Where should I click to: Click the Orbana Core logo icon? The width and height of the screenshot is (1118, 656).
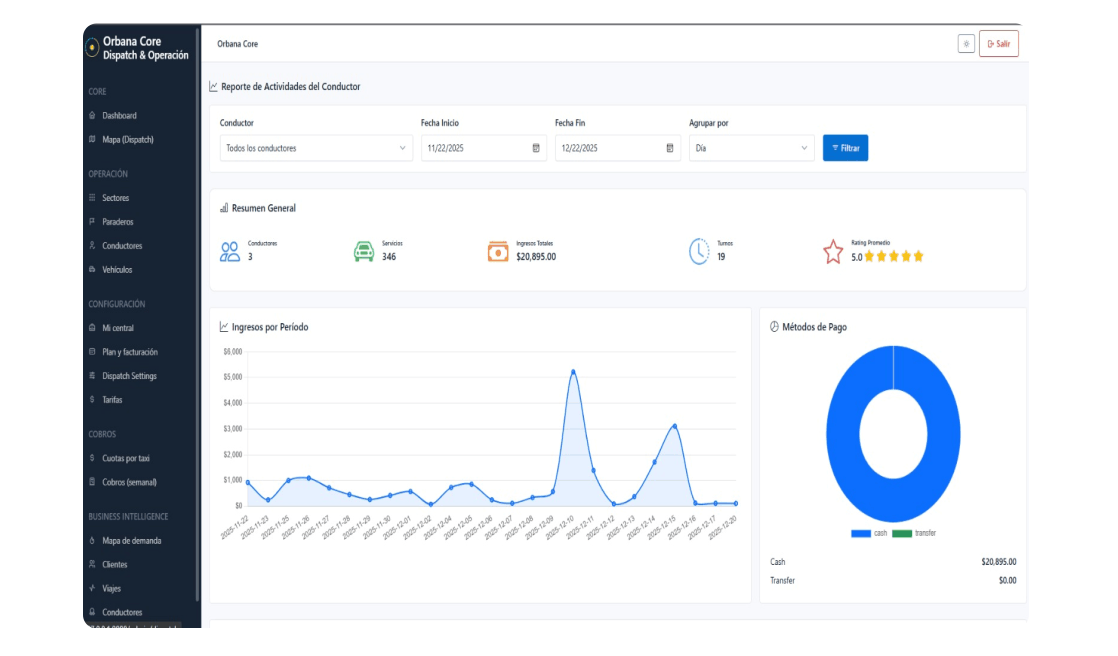(x=92, y=47)
